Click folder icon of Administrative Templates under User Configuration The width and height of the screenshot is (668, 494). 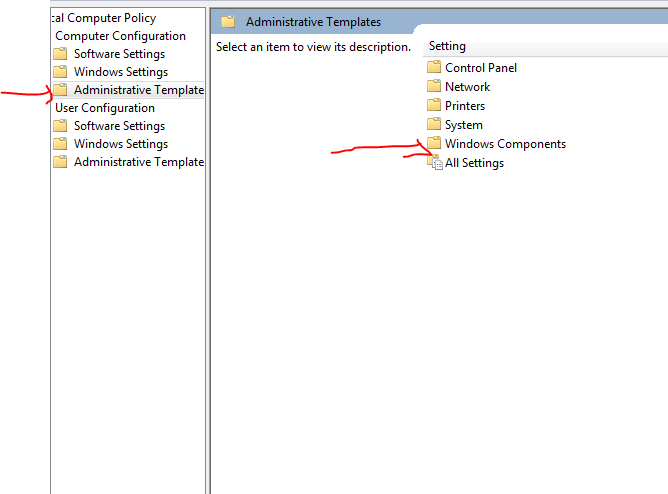(60, 161)
